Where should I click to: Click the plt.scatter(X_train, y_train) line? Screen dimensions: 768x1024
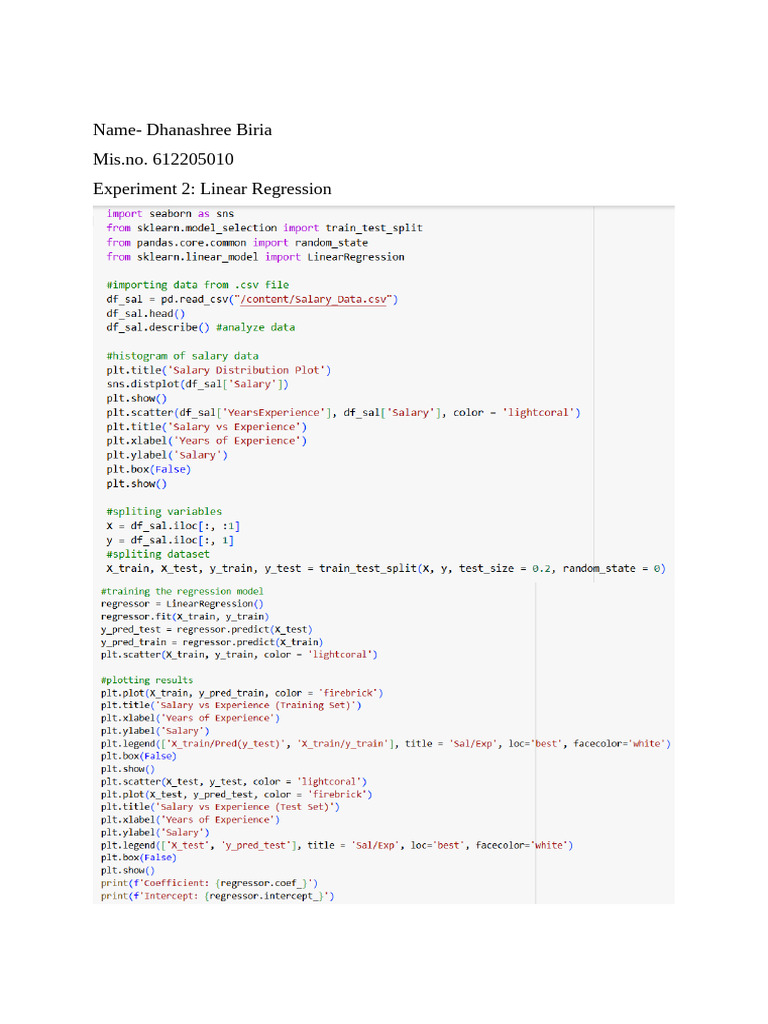[239, 655]
